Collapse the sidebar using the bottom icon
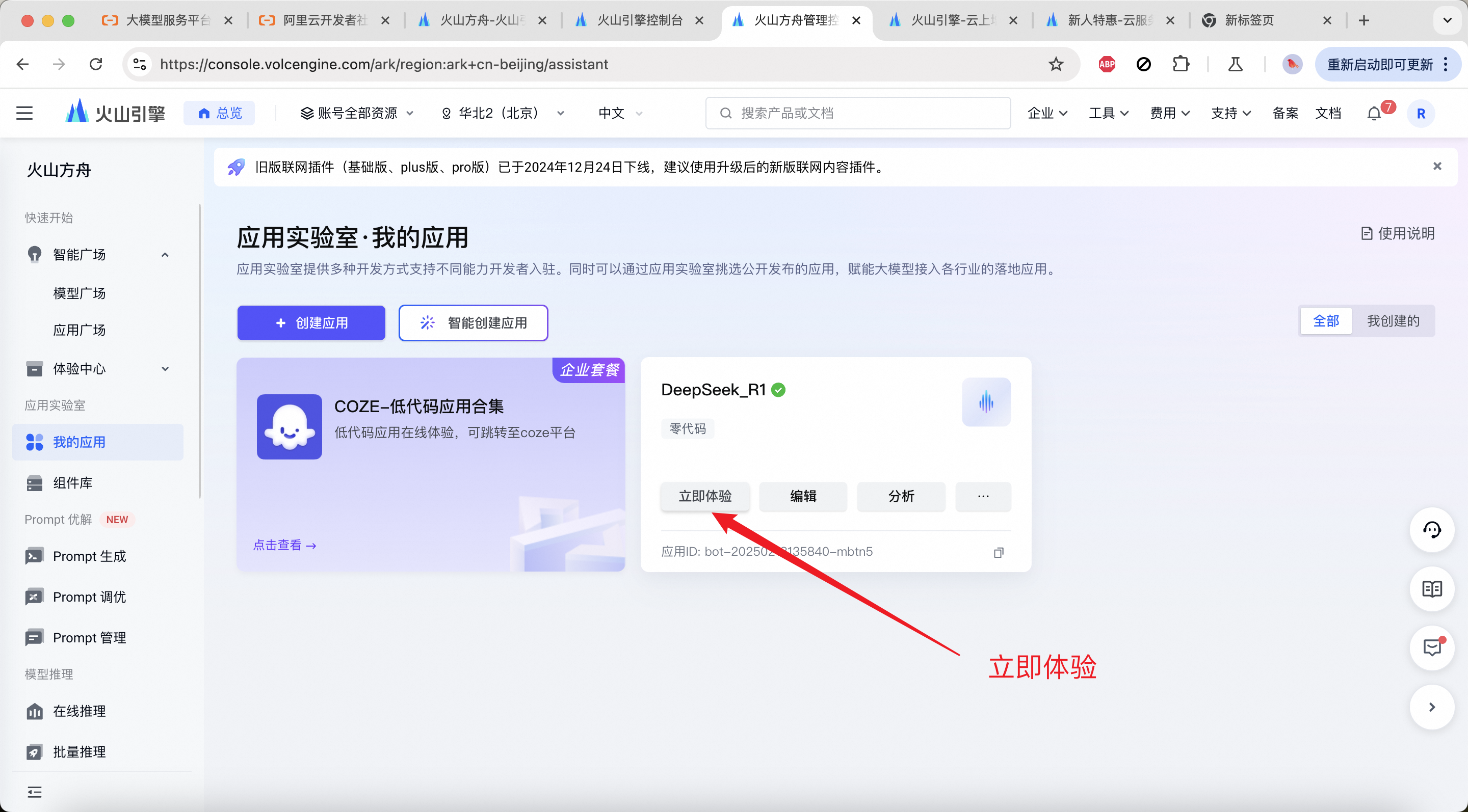1468x812 pixels. point(35,792)
